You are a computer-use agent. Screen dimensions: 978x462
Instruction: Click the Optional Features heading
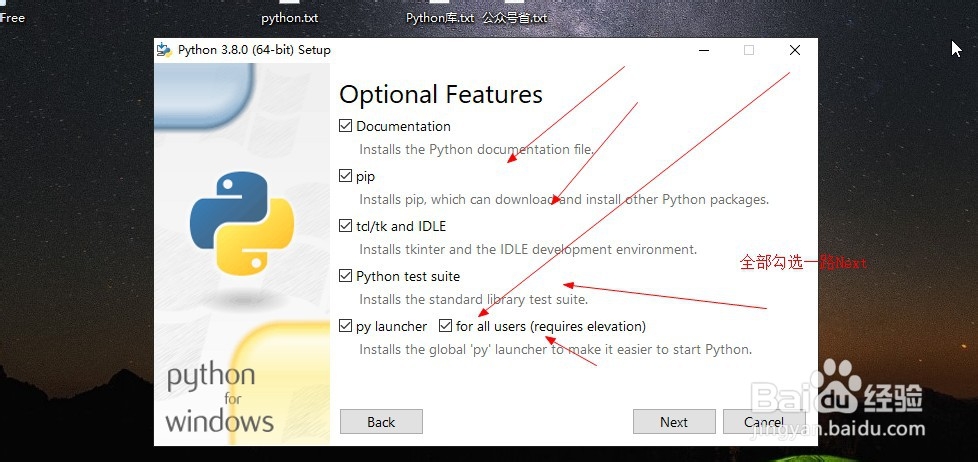(x=441, y=95)
